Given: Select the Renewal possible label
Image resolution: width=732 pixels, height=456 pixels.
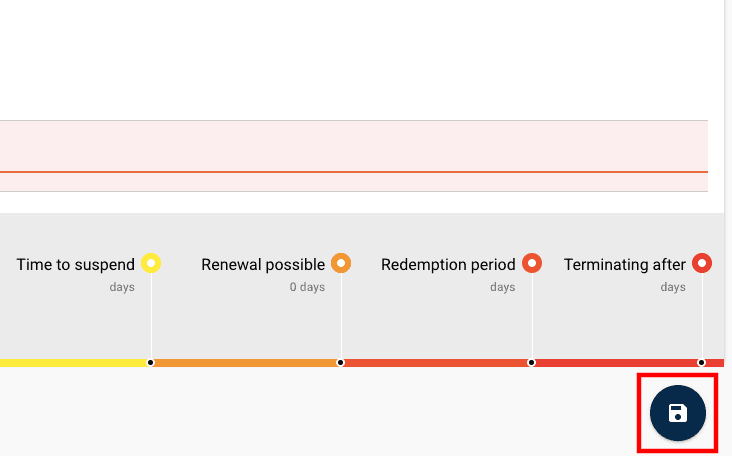Looking at the screenshot, I should click(x=263, y=265).
